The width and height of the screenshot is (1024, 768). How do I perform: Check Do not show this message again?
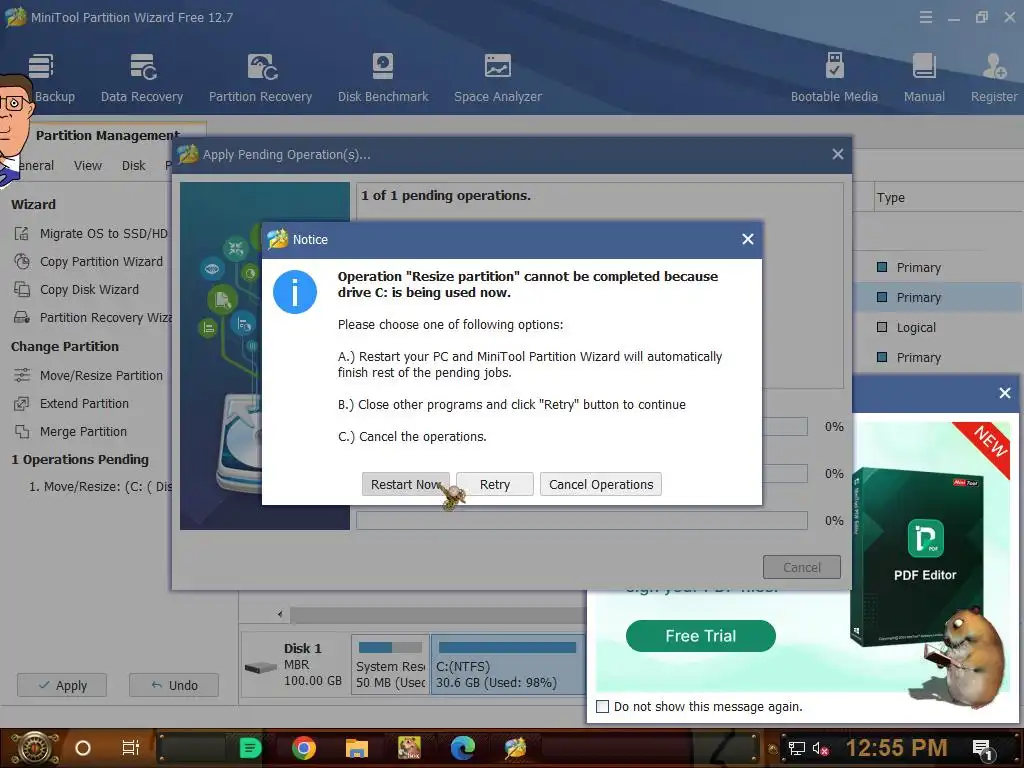point(603,706)
